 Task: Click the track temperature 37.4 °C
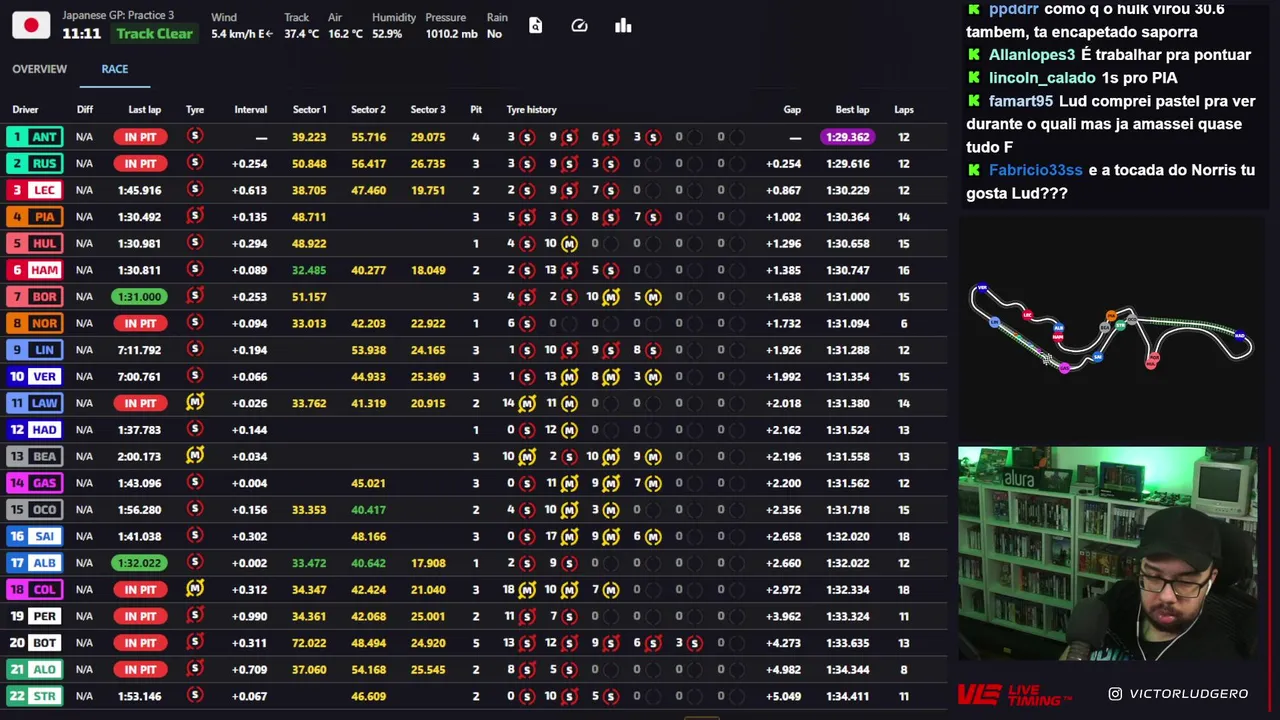[x=301, y=34]
